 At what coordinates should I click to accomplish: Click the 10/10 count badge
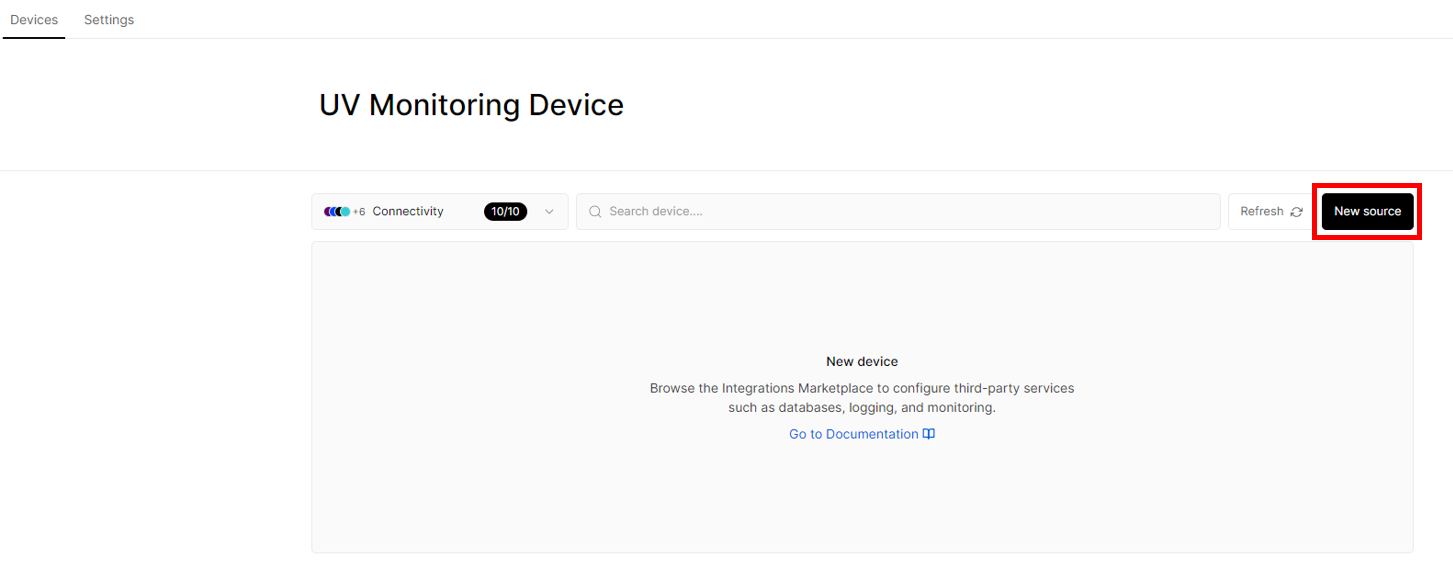click(505, 212)
